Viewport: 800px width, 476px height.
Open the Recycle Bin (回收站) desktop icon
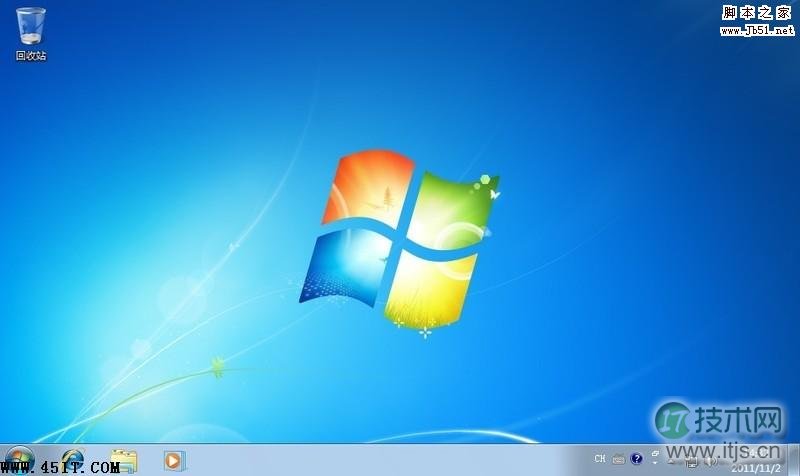(x=31, y=34)
